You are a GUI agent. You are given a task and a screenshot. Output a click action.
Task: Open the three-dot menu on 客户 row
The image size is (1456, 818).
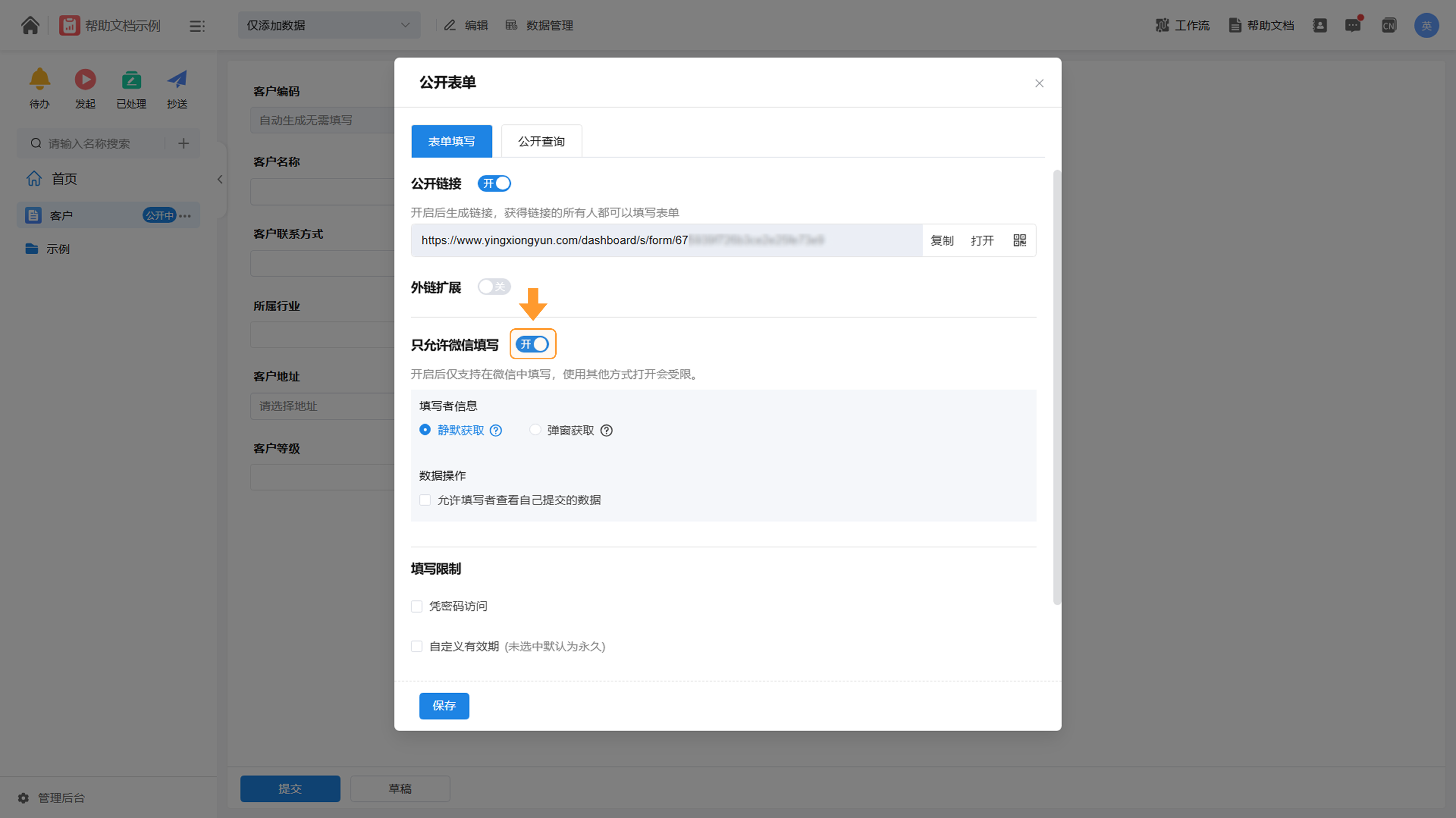[x=185, y=216]
